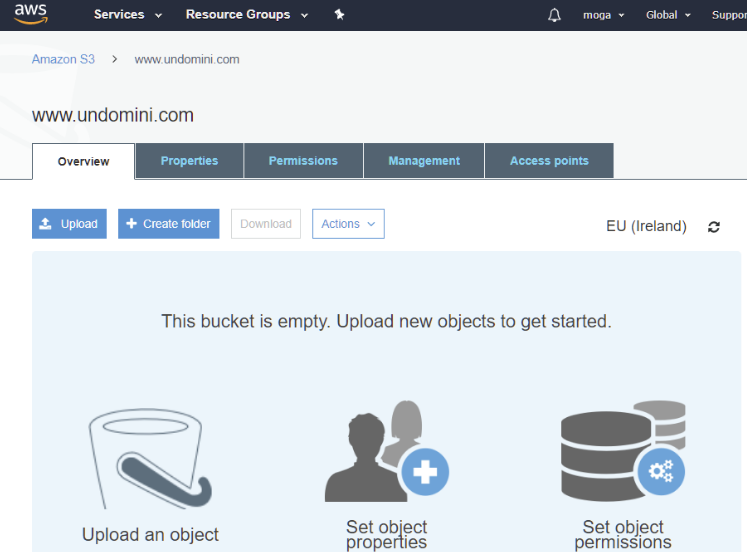
Task: Click the EU (Ireland) region label
Action: [x=646, y=226]
